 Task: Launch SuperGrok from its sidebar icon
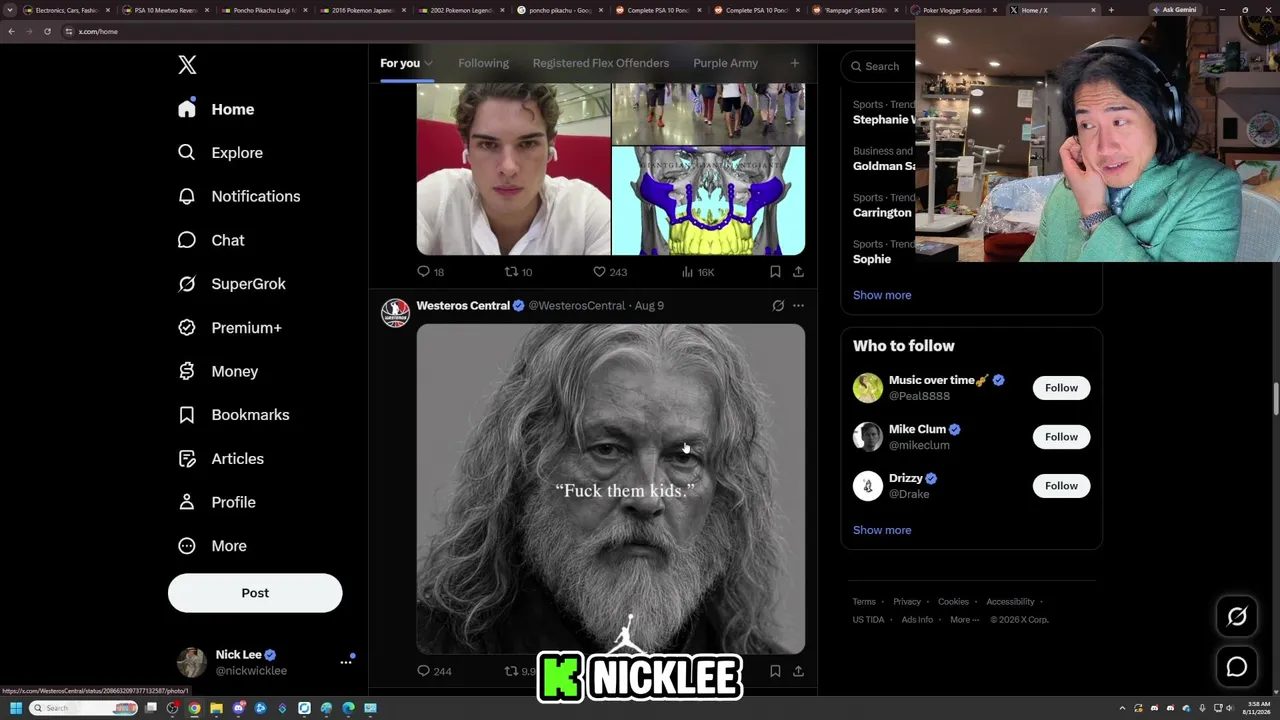point(187,284)
